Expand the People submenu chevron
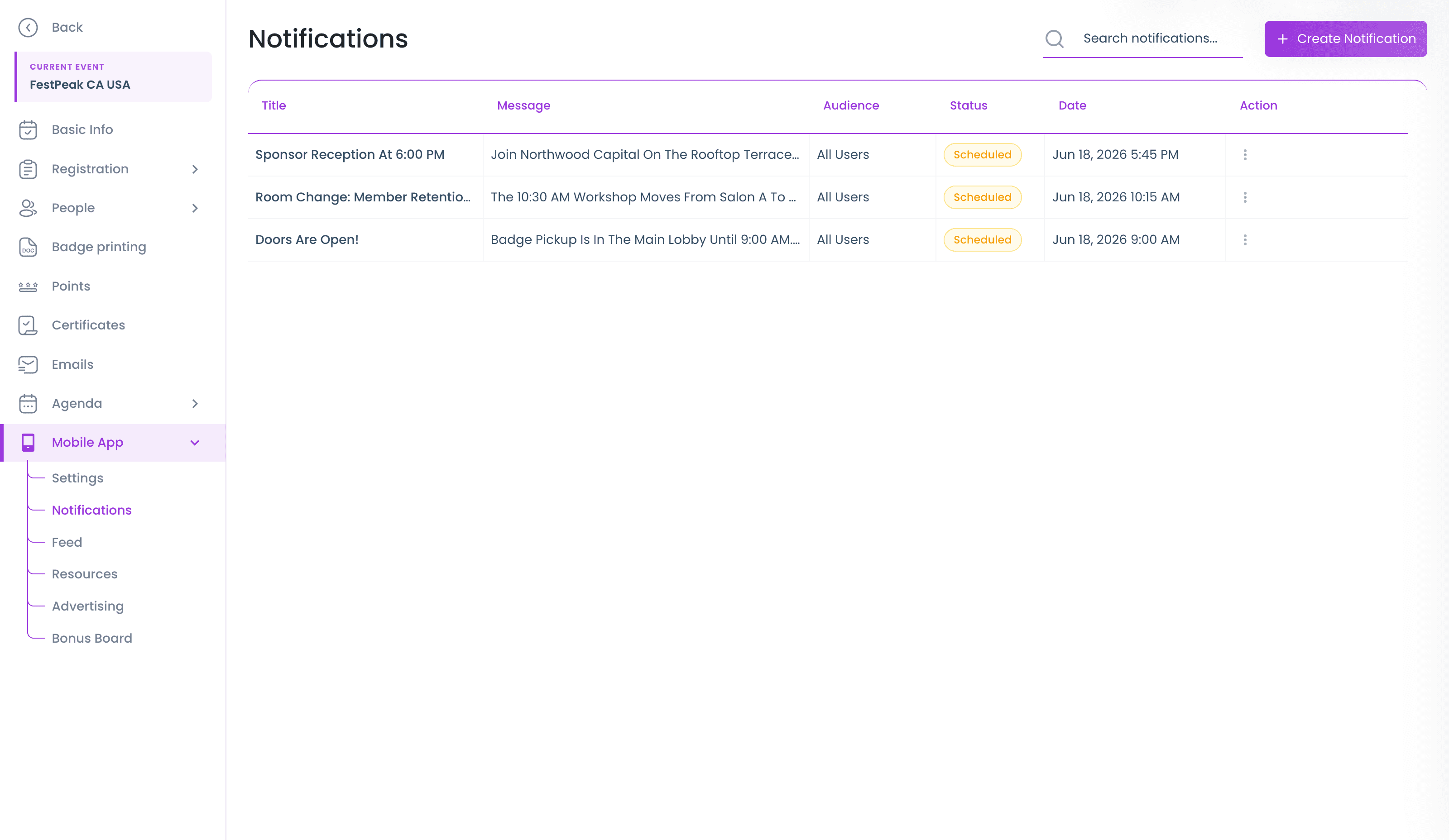1449x840 pixels. click(x=195, y=208)
